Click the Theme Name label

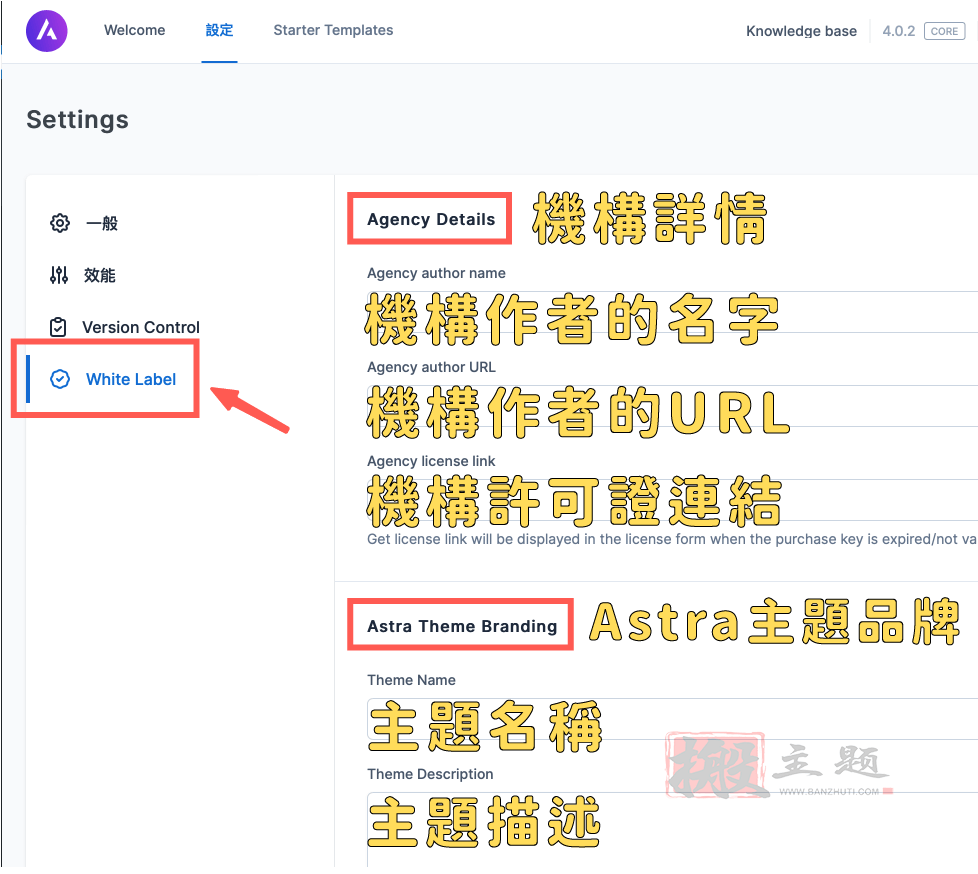411,680
